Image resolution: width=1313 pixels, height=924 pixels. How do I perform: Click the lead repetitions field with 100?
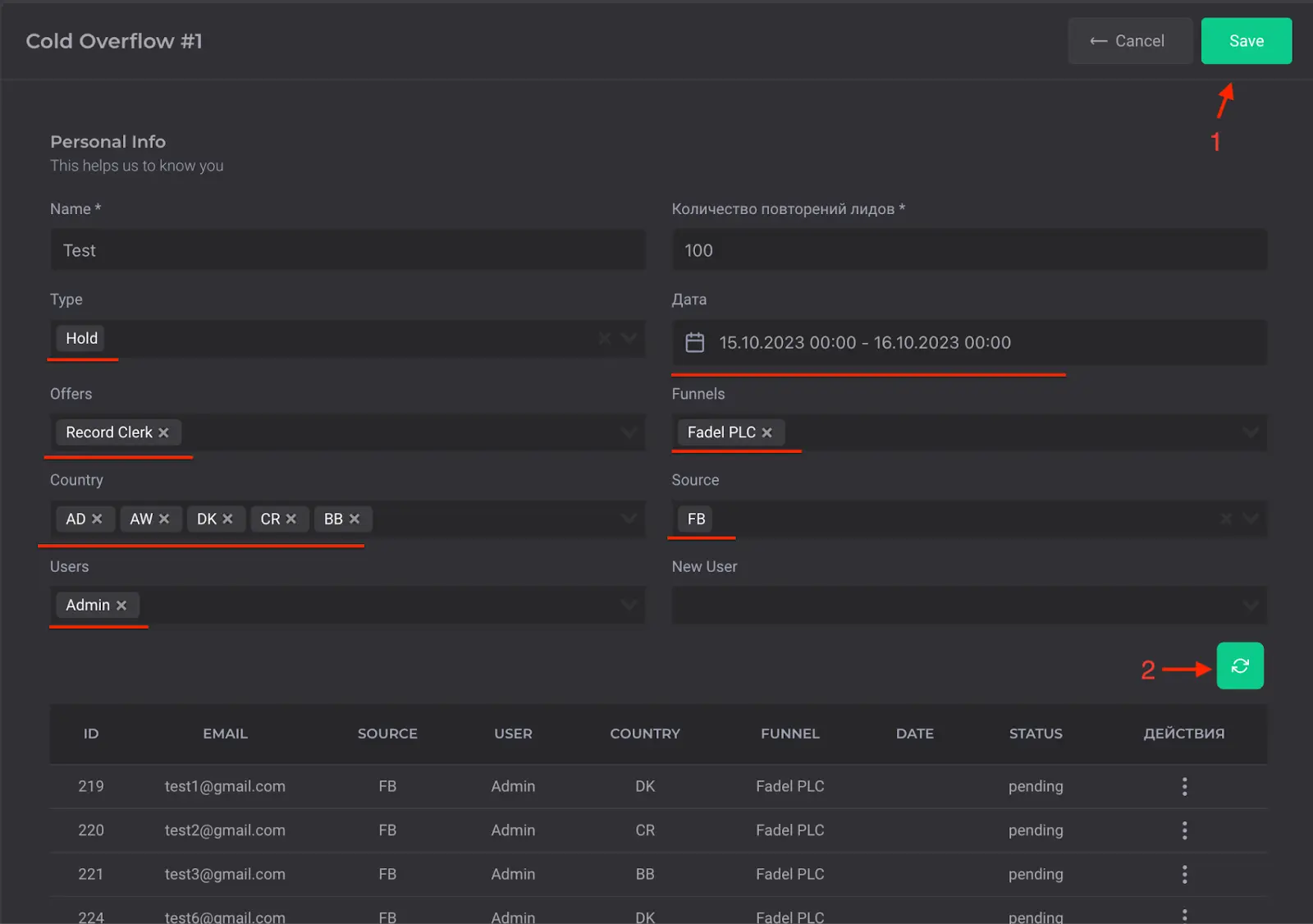969,250
